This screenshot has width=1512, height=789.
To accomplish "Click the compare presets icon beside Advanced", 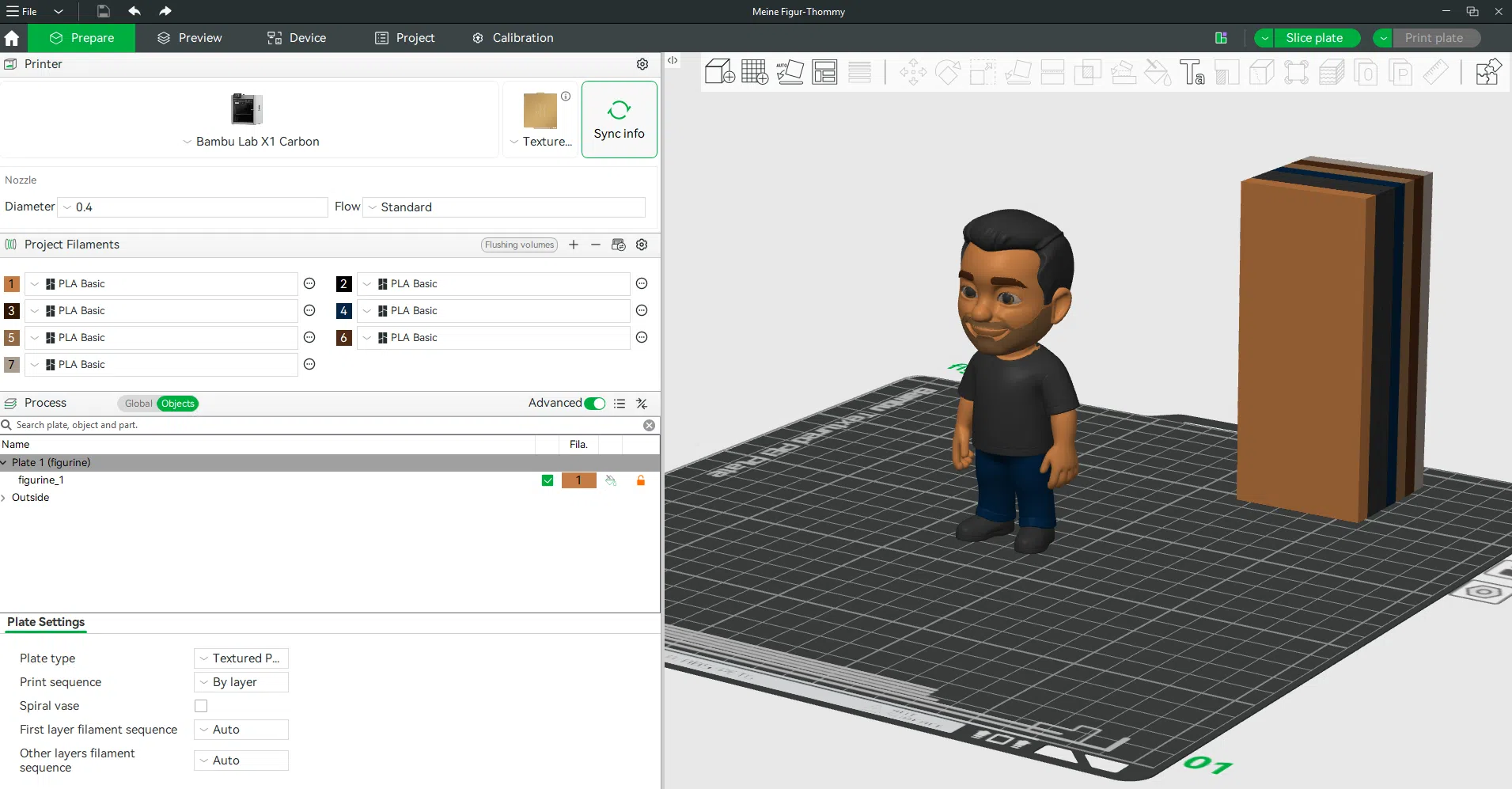I will pos(642,404).
